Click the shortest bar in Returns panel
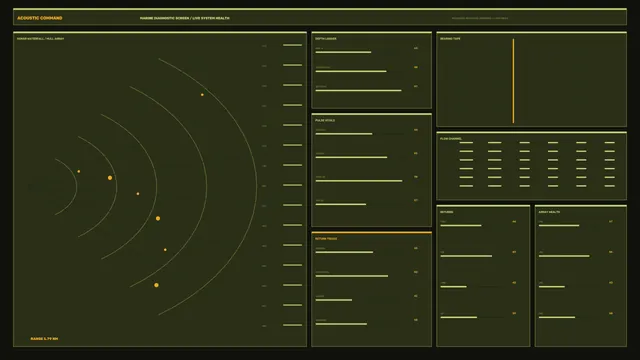 tap(453, 287)
